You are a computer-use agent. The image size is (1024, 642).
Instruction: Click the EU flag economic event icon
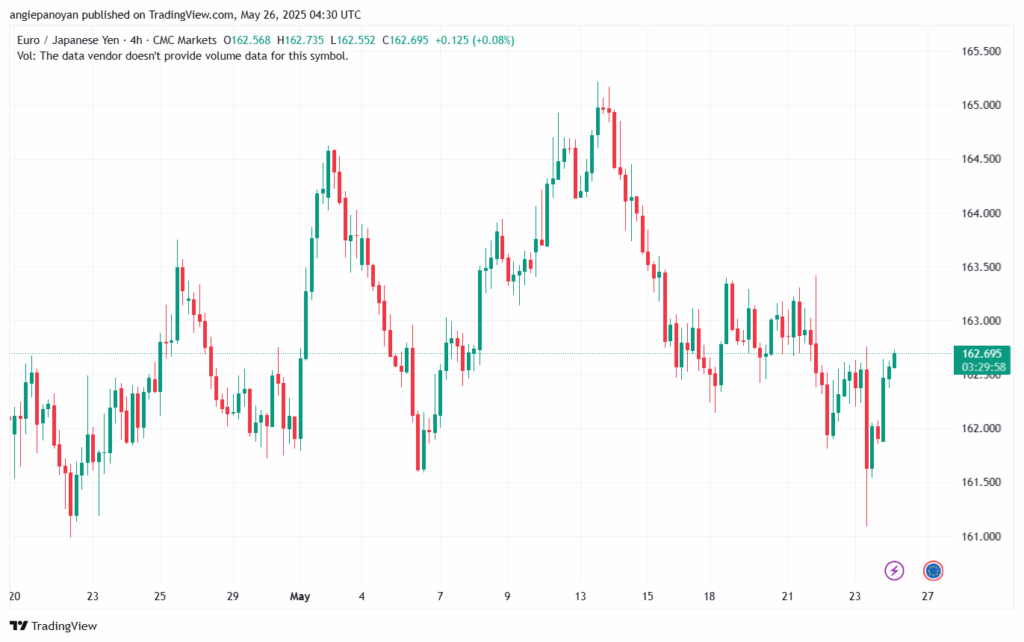pos(933,571)
